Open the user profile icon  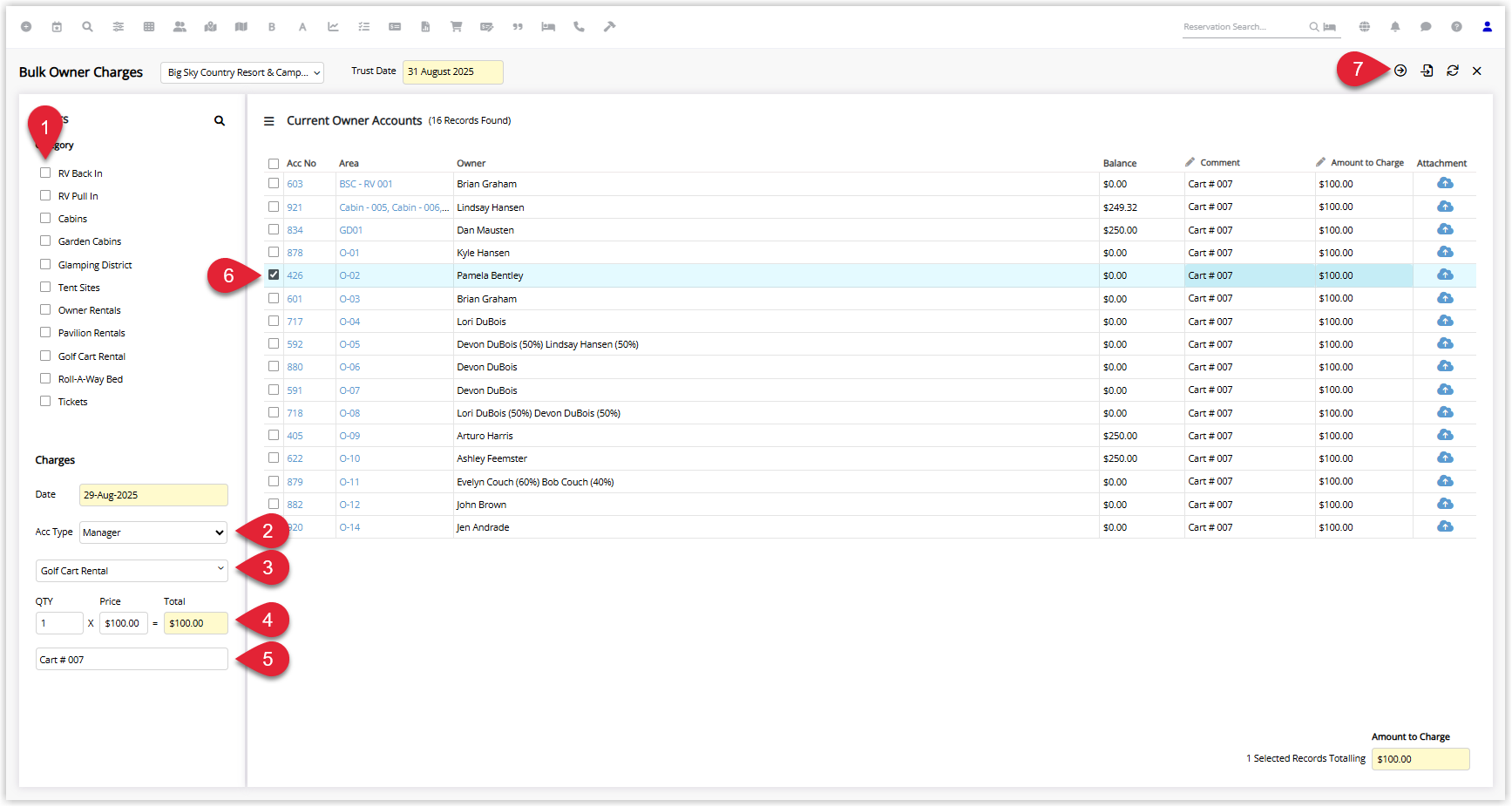pyautogui.click(x=1488, y=27)
